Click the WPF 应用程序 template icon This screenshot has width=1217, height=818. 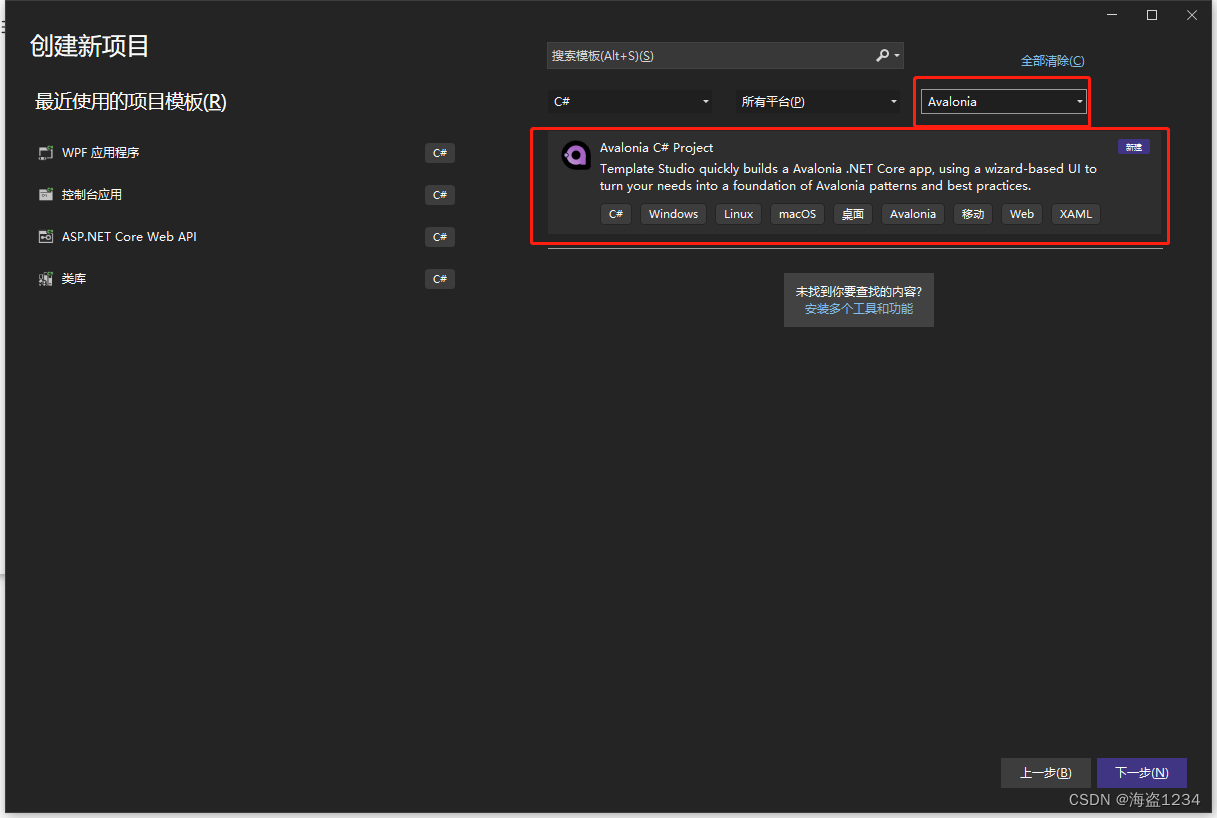pyautogui.click(x=45, y=153)
